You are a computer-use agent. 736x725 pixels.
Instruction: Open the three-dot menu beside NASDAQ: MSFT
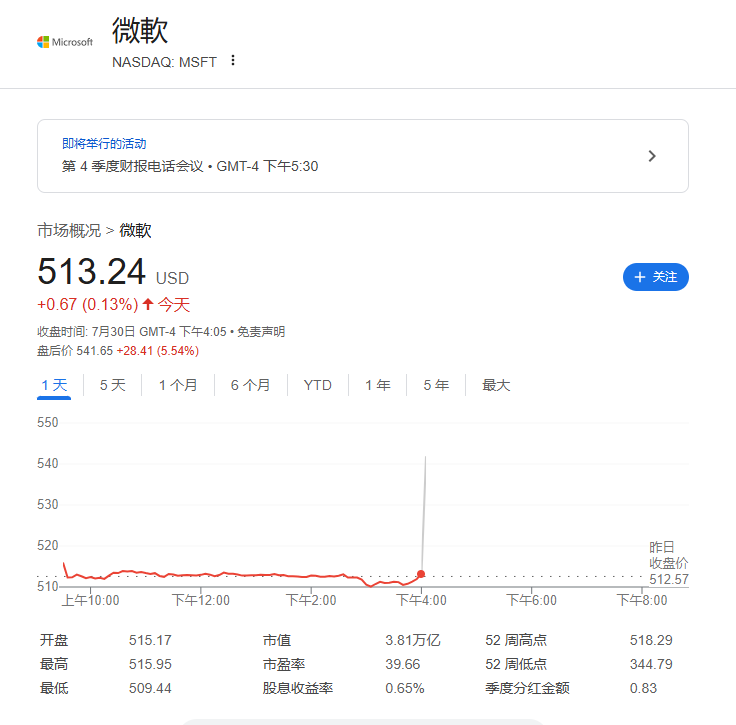tap(233, 61)
